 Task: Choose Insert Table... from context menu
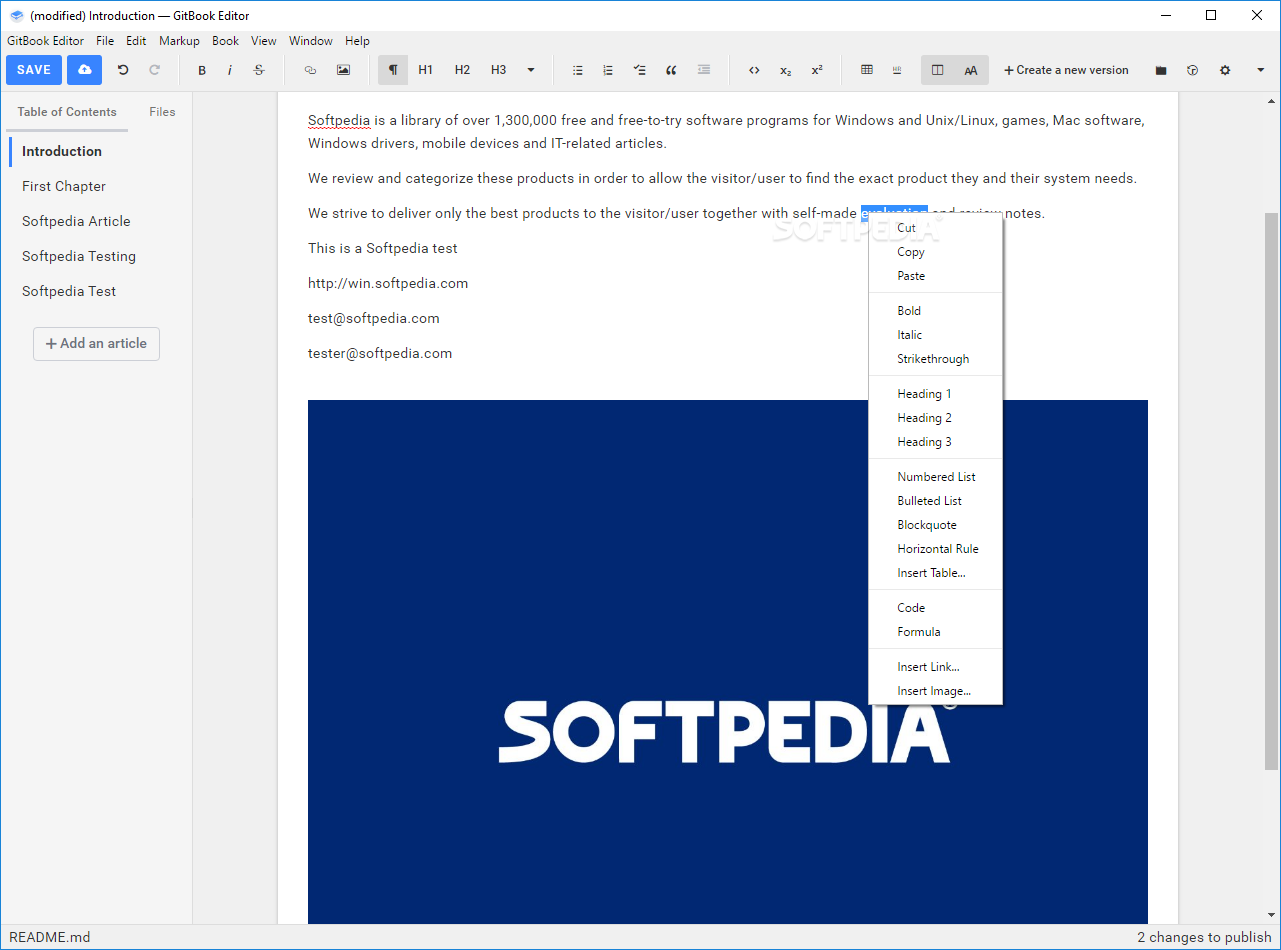tap(935, 573)
